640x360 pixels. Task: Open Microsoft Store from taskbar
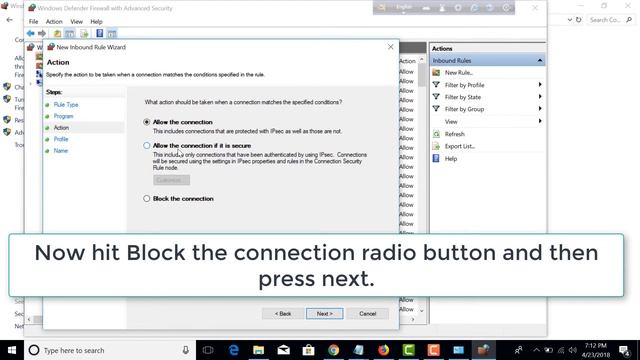[x=308, y=350]
